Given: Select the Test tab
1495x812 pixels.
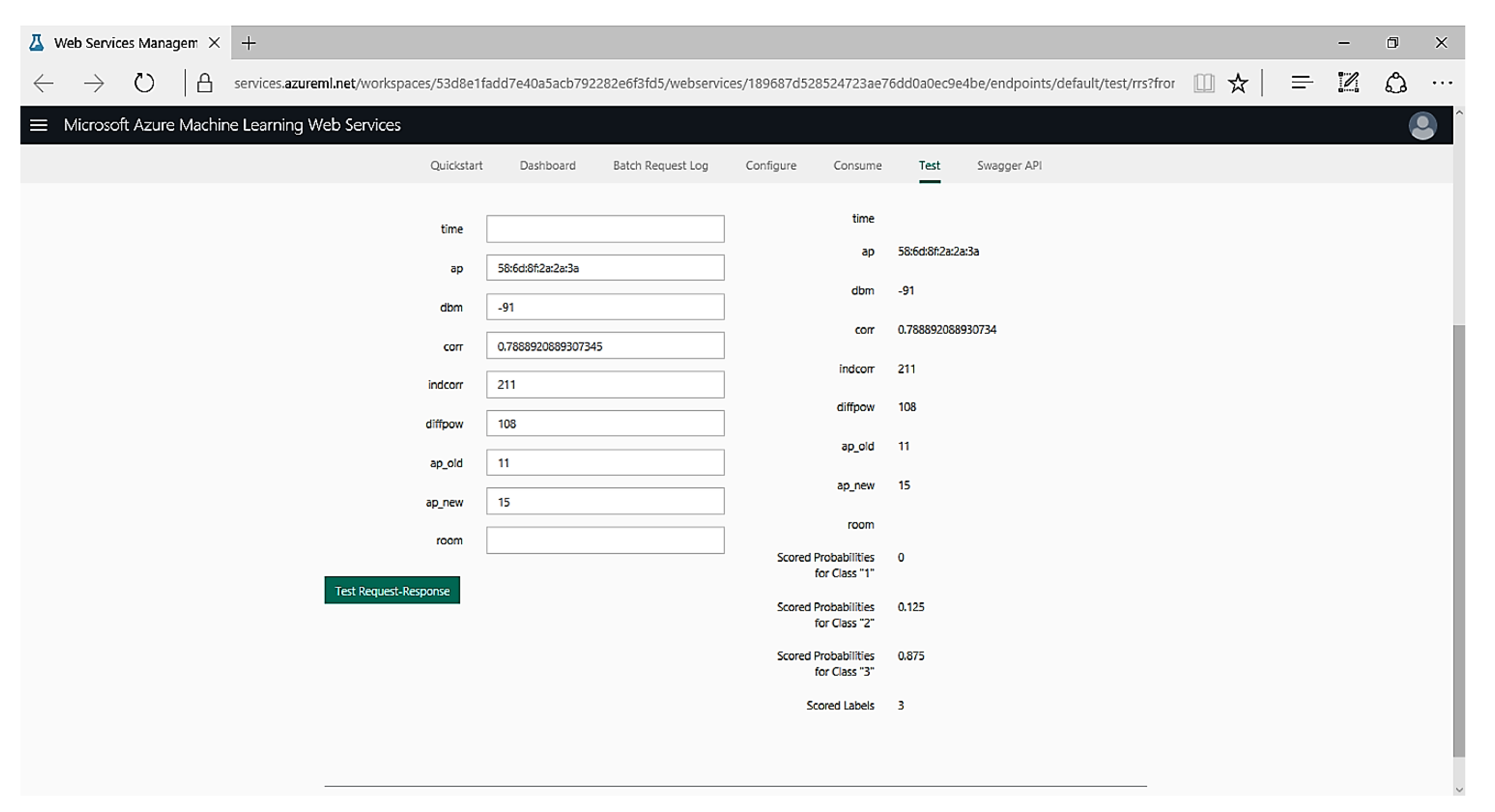Looking at the screenshot, I should 929,165.
